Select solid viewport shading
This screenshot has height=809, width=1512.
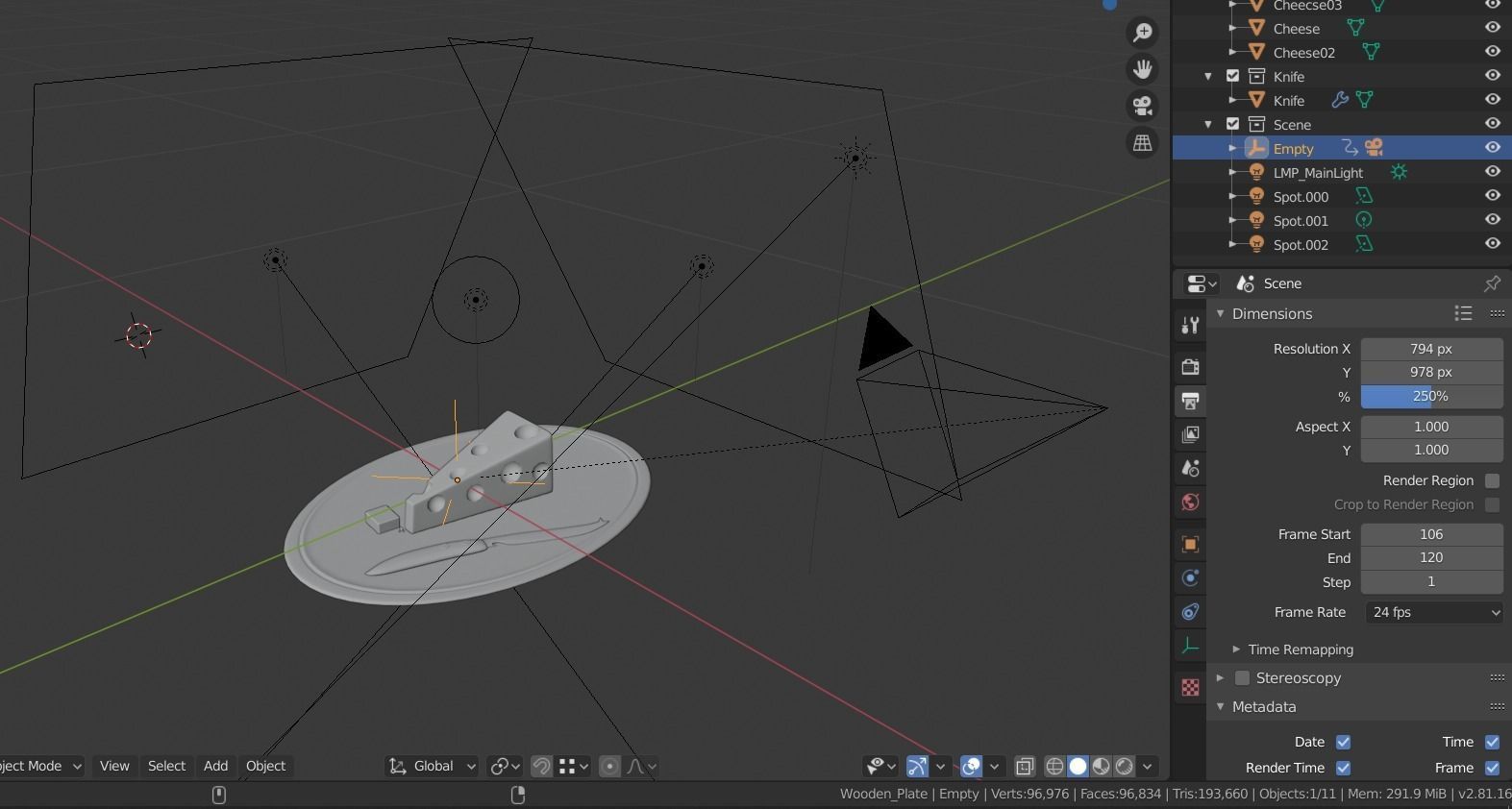[1078, 766]
